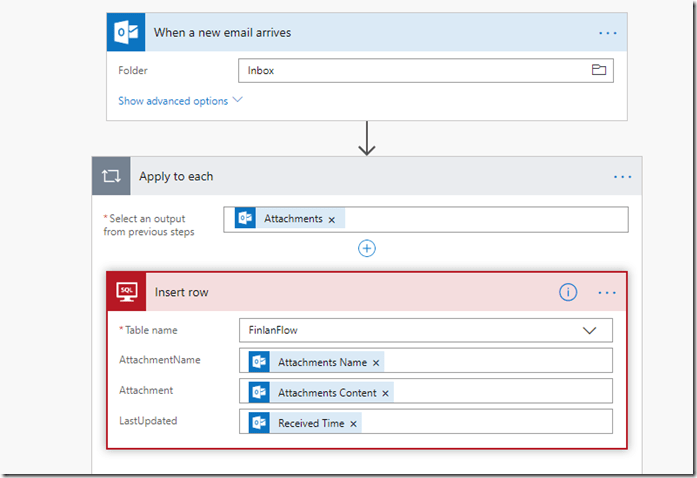The image size is (697, 478).
Task: Open the Table name dropdown
Action: [x=590, y=330]
